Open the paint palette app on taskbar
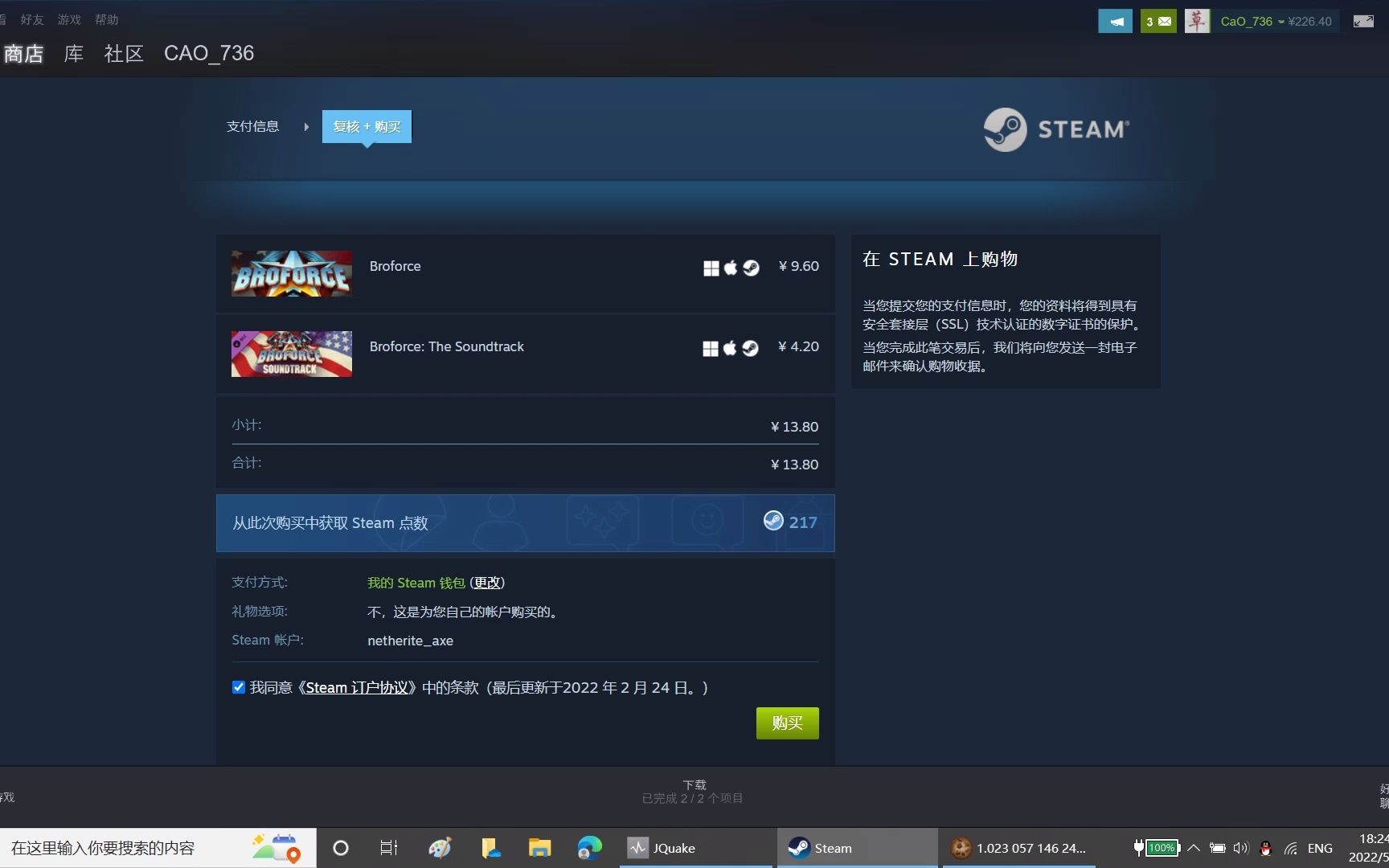 click(x=440, y=848)
